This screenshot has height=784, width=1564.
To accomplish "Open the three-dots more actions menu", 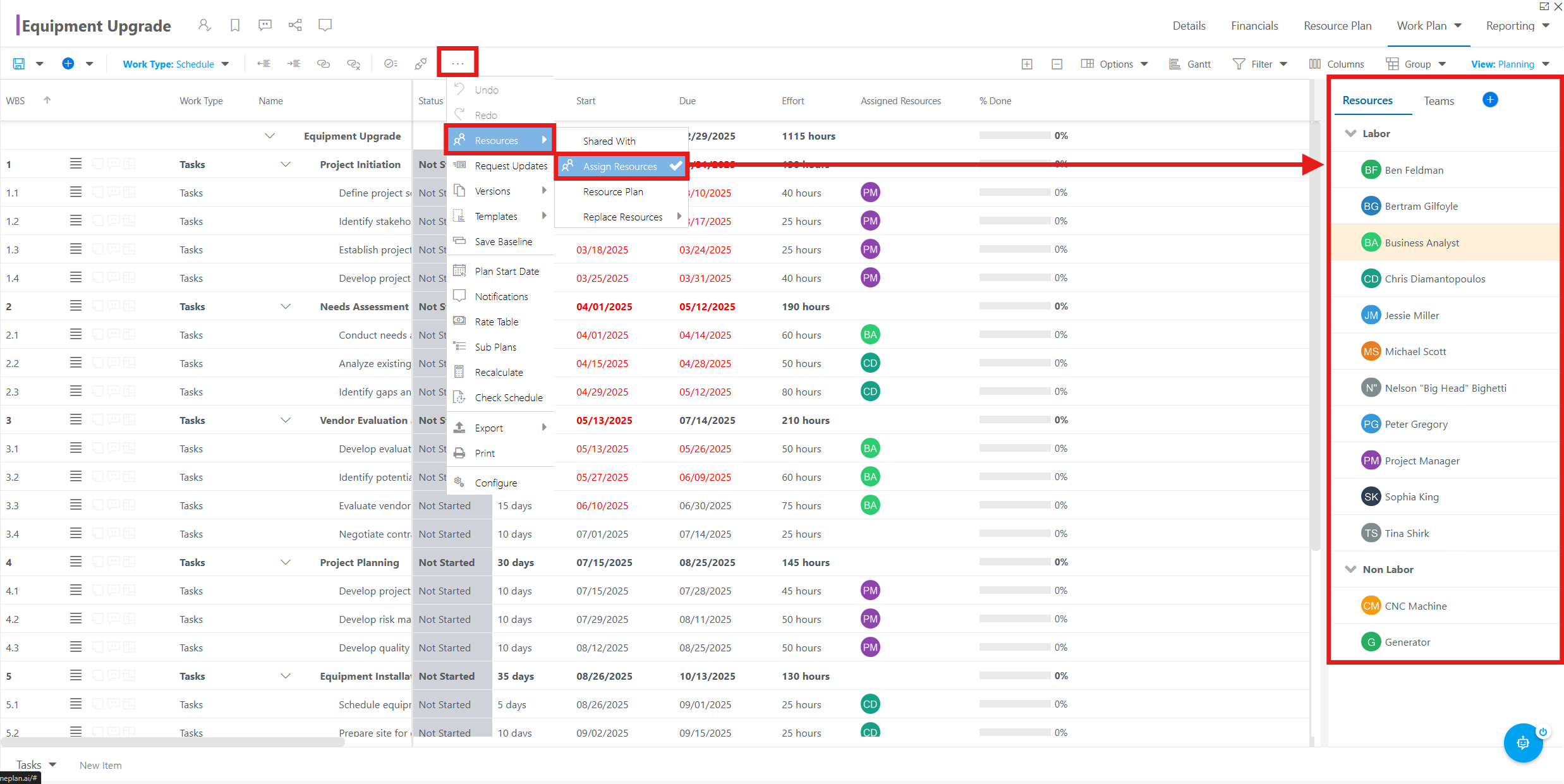I will click(x=458, y=63).
